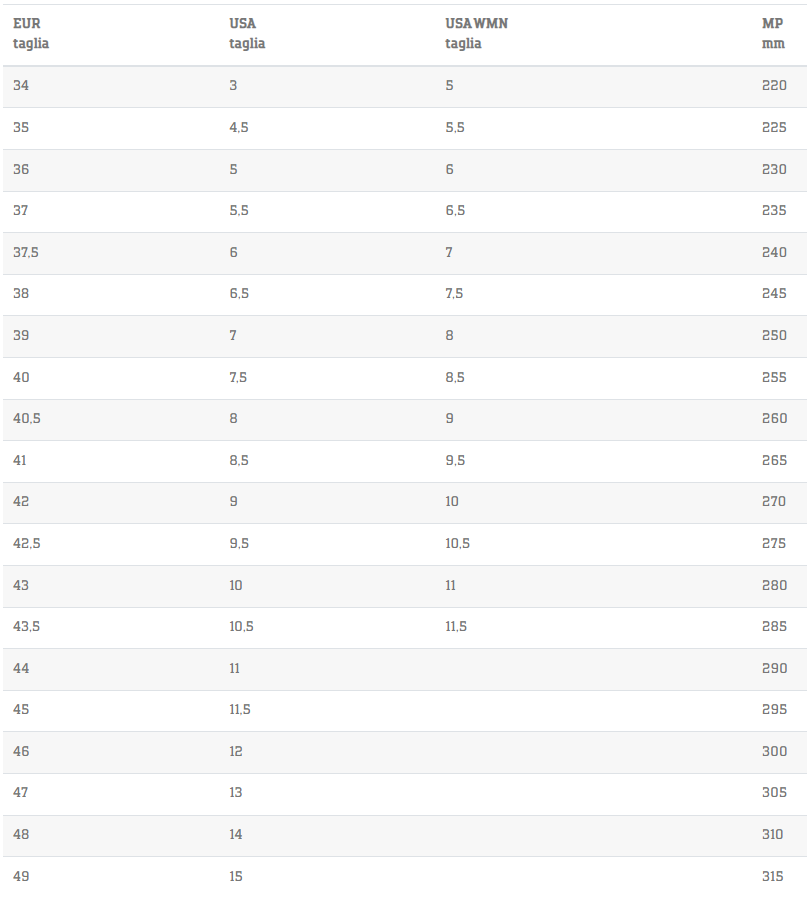The image size is (807, 897).
Task: Select the 245 mm MP value
Action: coord(774,294)
